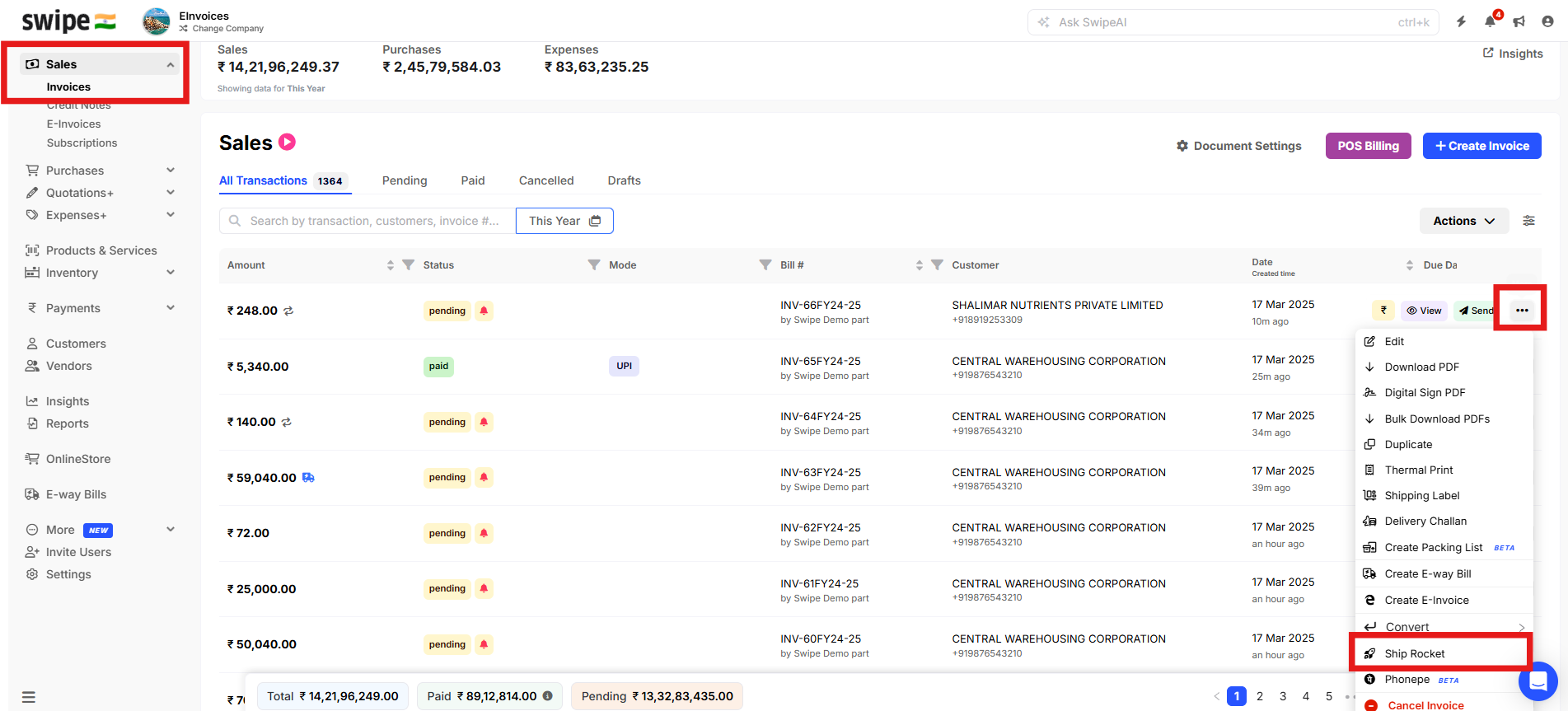Image resolution: width=1568 pixels, height=711 pixels.
Task: Open Reports in the sidebar
Action: point(67,423)
